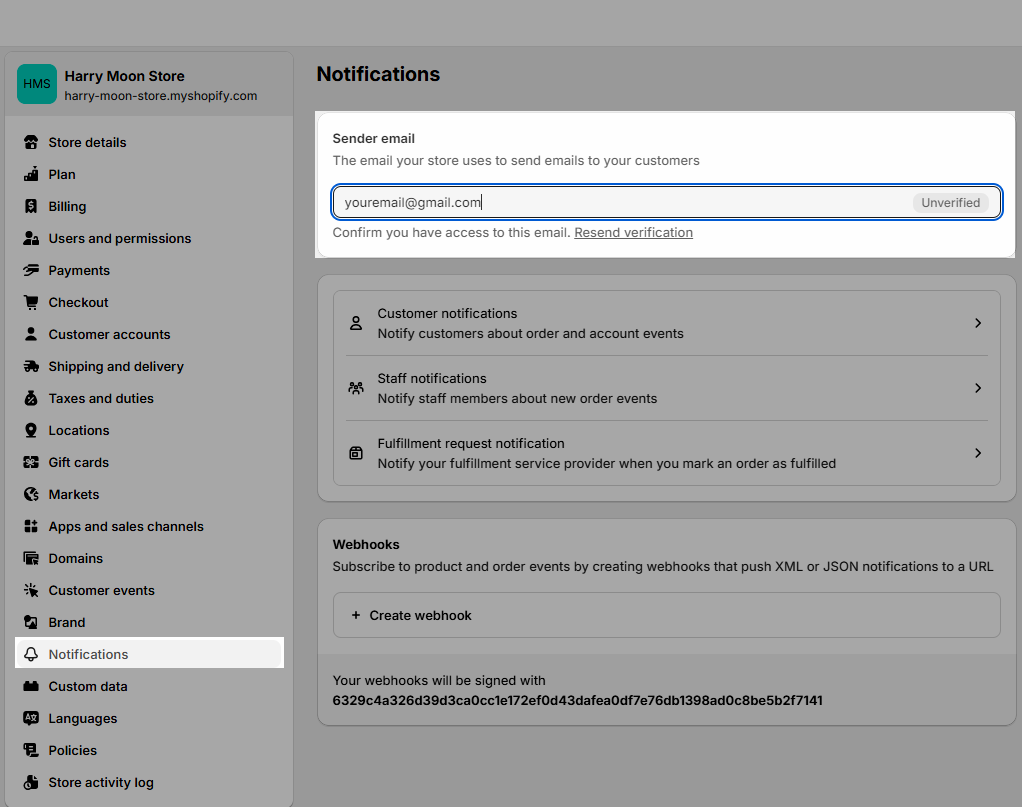Open Apps and sales channels

(149, 525)
